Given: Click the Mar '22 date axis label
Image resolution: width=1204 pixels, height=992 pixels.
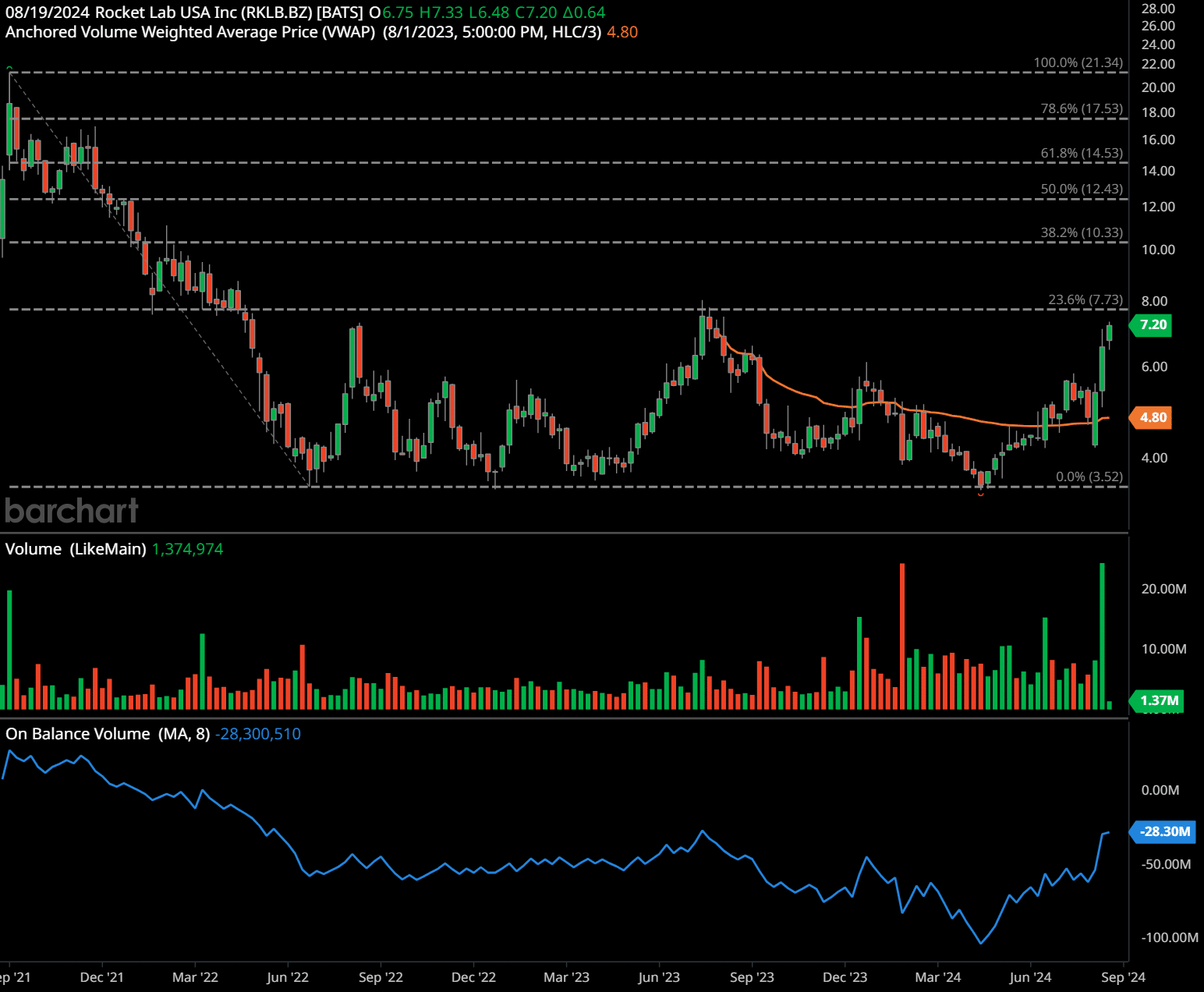Looking at the screenshot, I should coord(195,977).
